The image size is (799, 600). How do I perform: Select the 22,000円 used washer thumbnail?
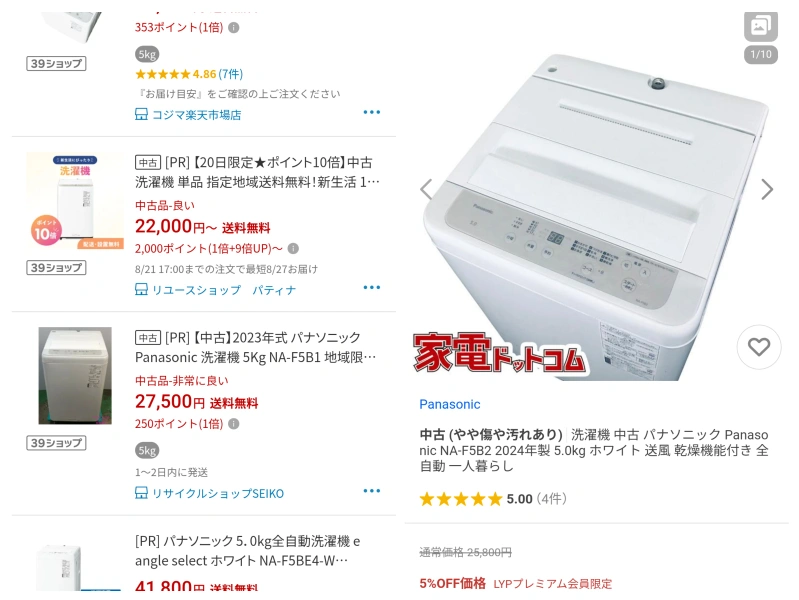[x=75, y=200]
